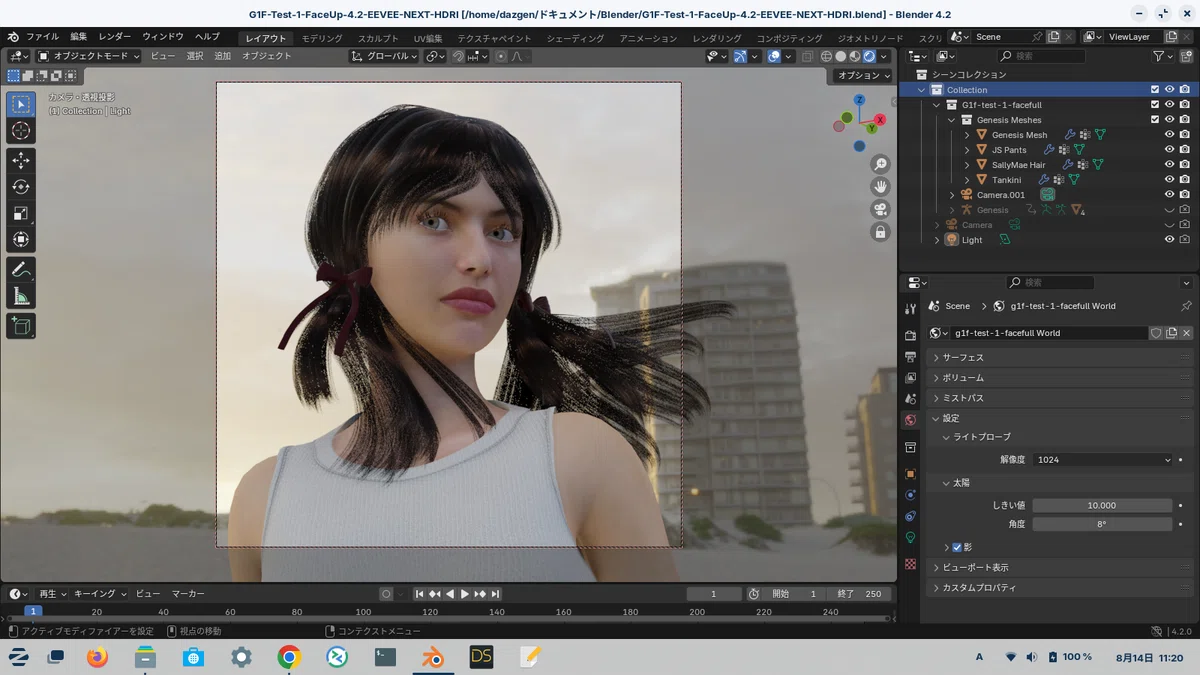The width and height of the screenshot is (1200, 675).
Task: Click the wrench modifier icon on Genesis Mesh row
Action: point(1069,135)
